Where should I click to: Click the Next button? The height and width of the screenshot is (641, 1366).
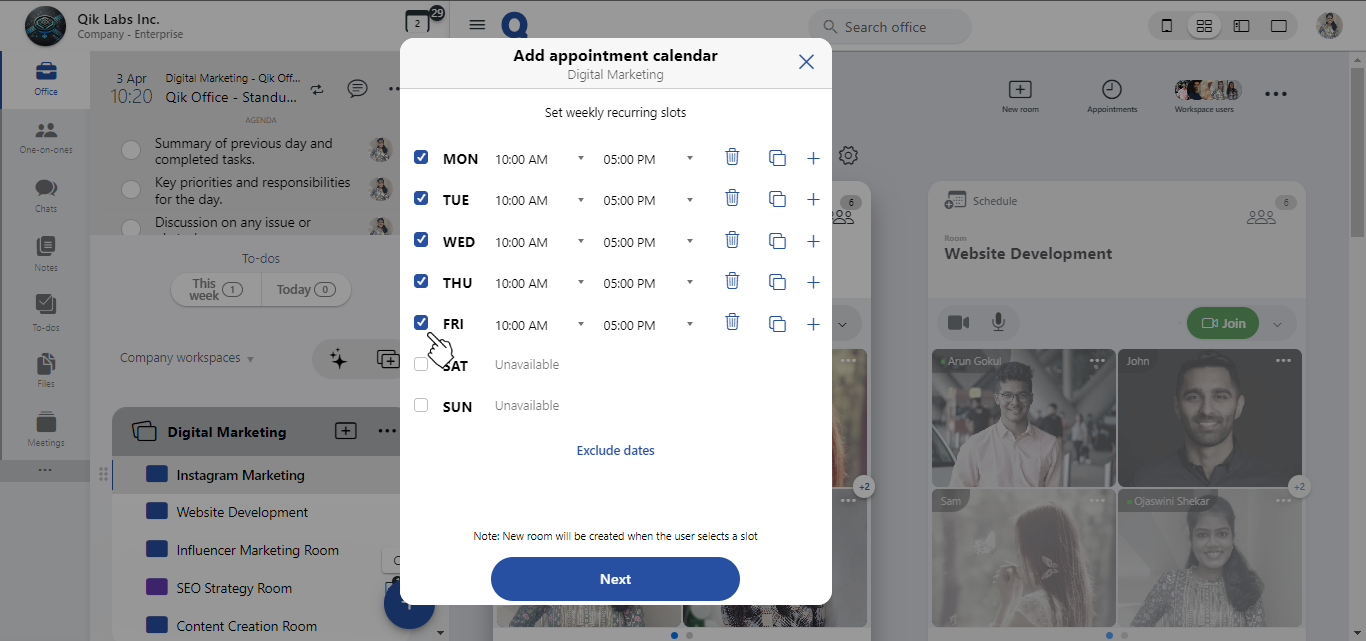point(615,579)
